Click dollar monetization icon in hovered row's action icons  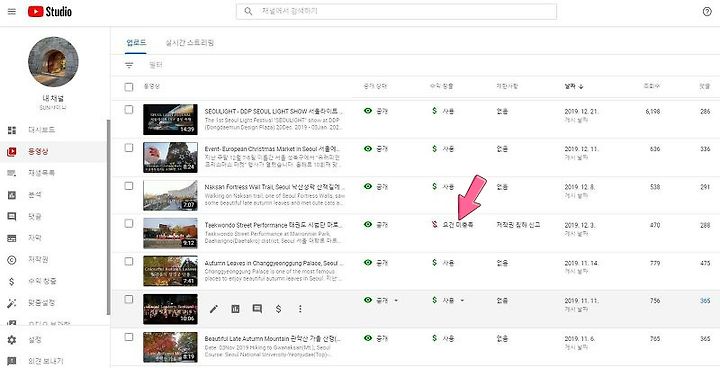(278, 309)
